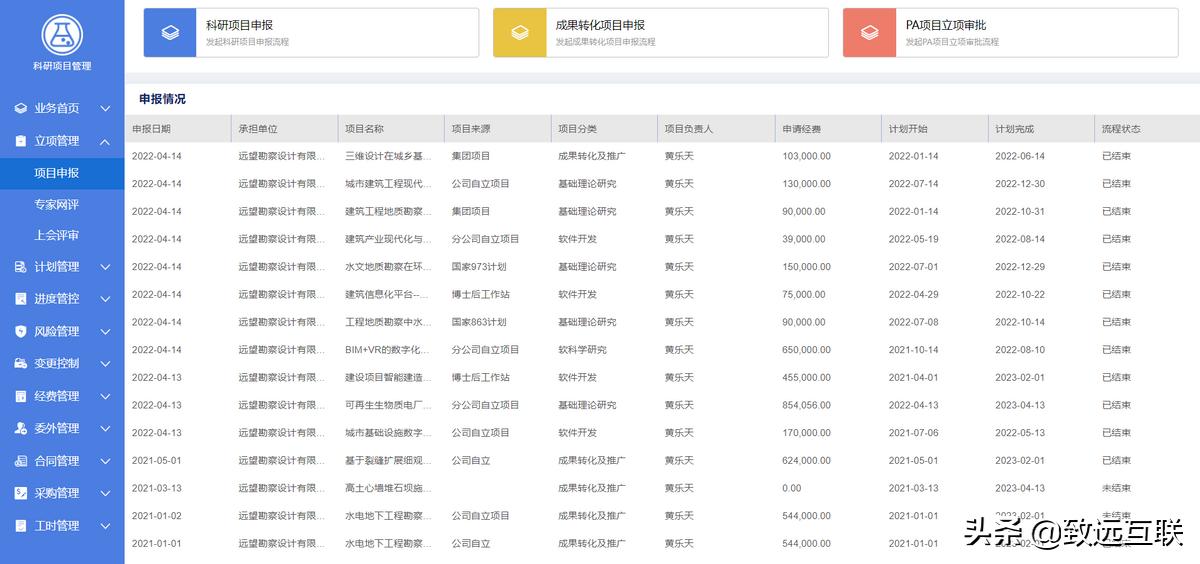
Task: Expand the 经费管理 chevron
Action: coord(105,396)
